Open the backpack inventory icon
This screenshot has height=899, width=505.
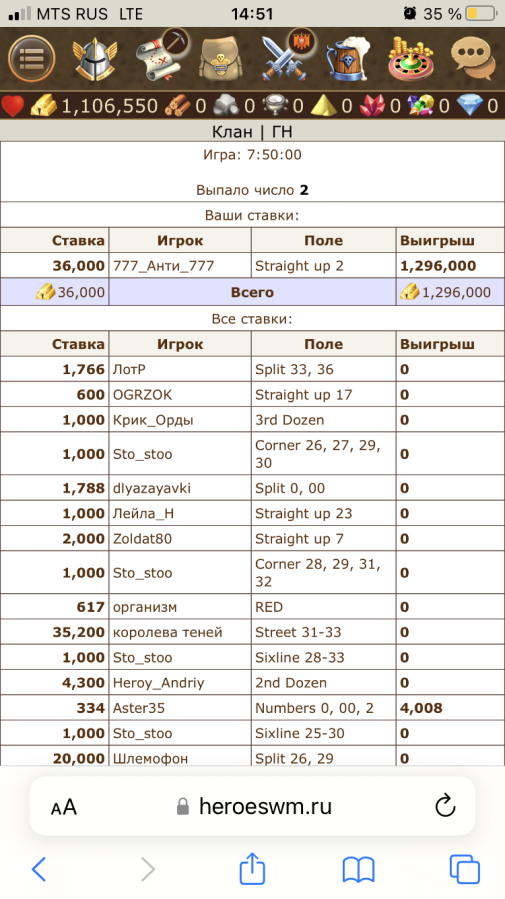tap(220, 59)
